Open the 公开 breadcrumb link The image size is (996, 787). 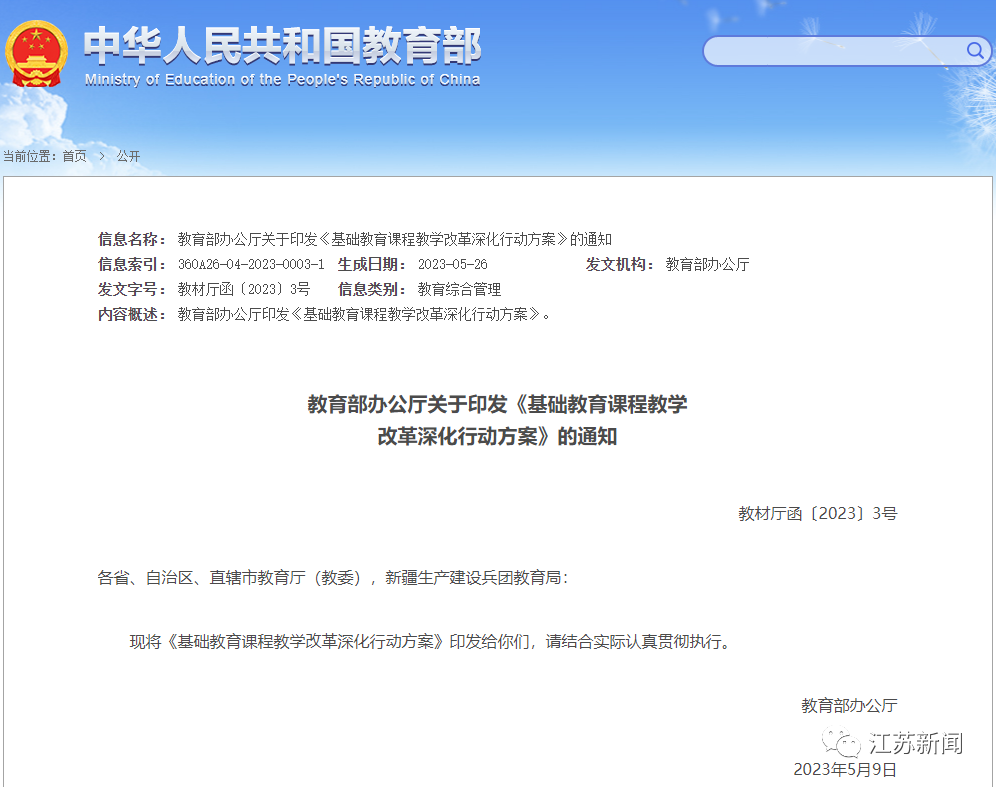pyautogui.click(x=128, y=156)
